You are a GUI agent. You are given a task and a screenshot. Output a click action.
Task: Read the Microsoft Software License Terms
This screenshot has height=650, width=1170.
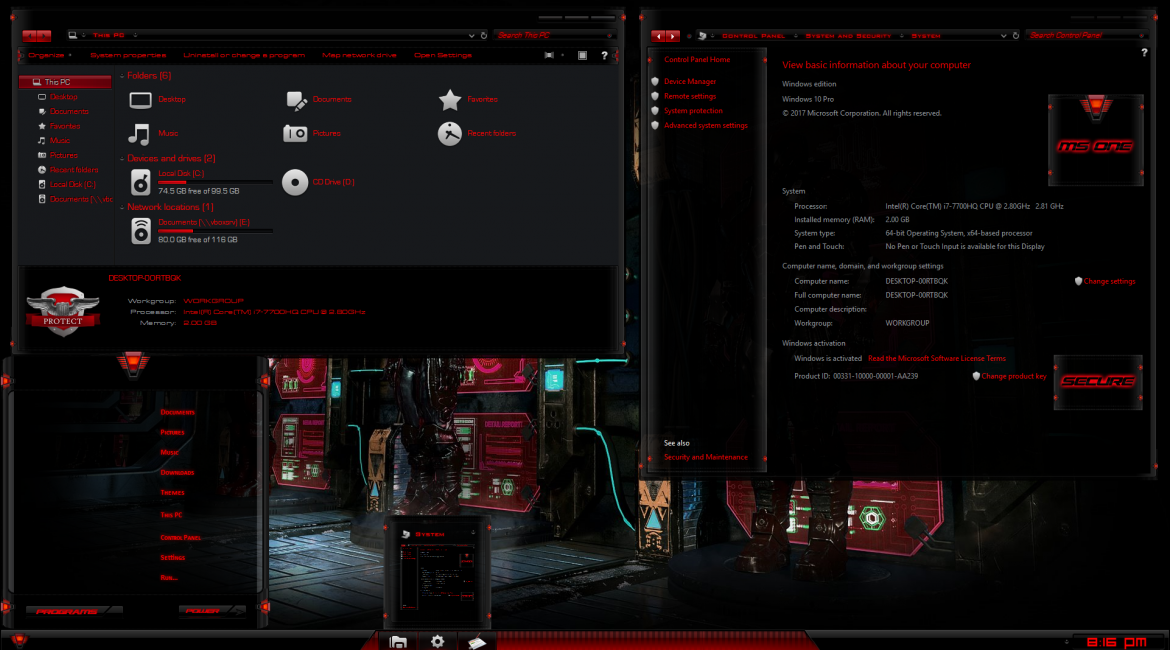pos(936,358)
